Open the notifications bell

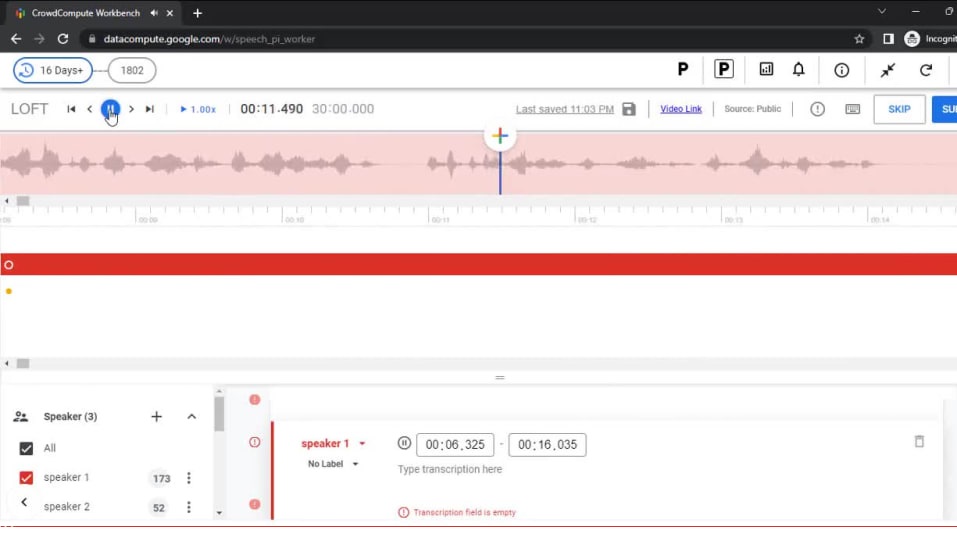click(x=799, y=70)
